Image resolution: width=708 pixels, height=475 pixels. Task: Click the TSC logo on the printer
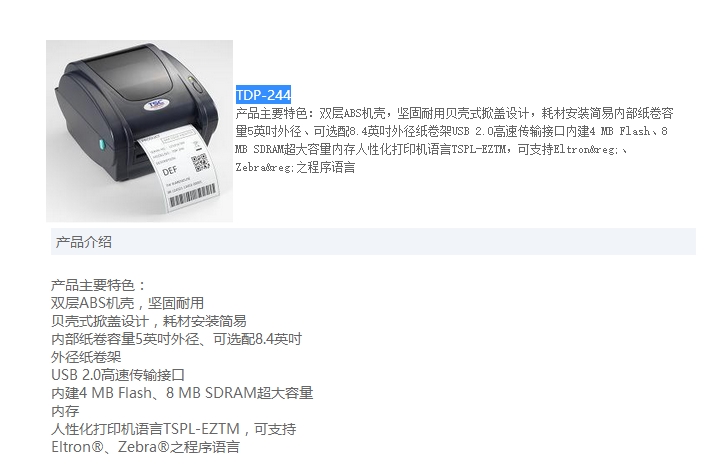(157, 104)
